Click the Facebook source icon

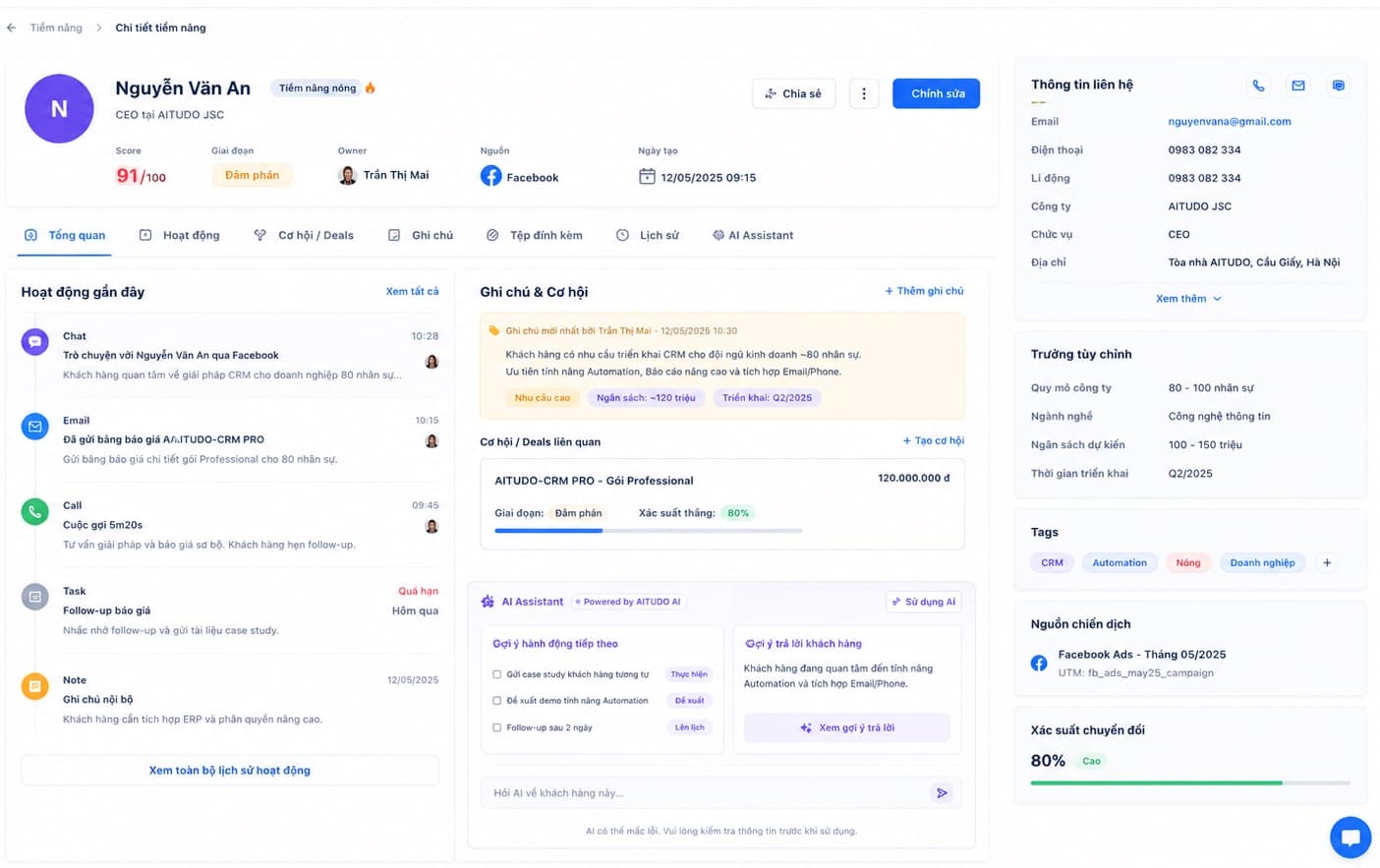(x=490, y=176)
